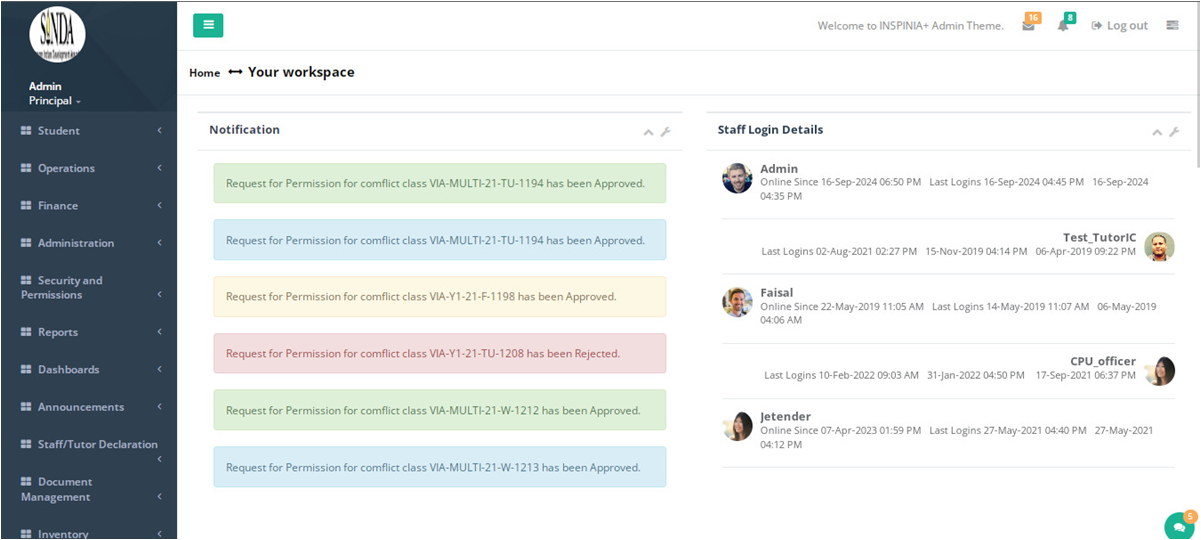Click green VIA-MULTI-21-W-1212 approved notification
The width and height of the screenshot is (1201, 540).
(440, 410)
